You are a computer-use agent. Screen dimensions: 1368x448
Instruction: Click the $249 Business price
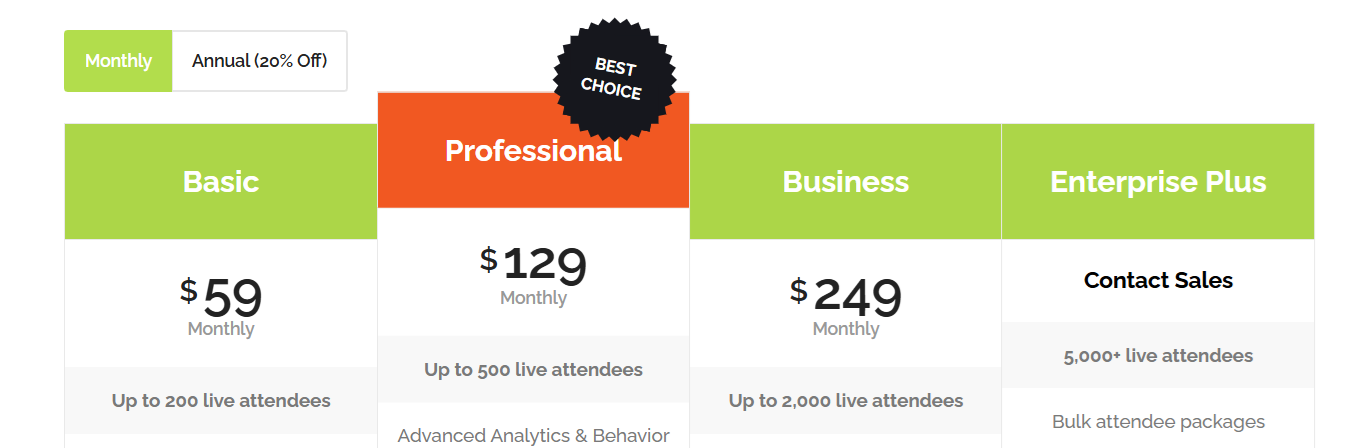pyautogui.click(x=847, y=296)
